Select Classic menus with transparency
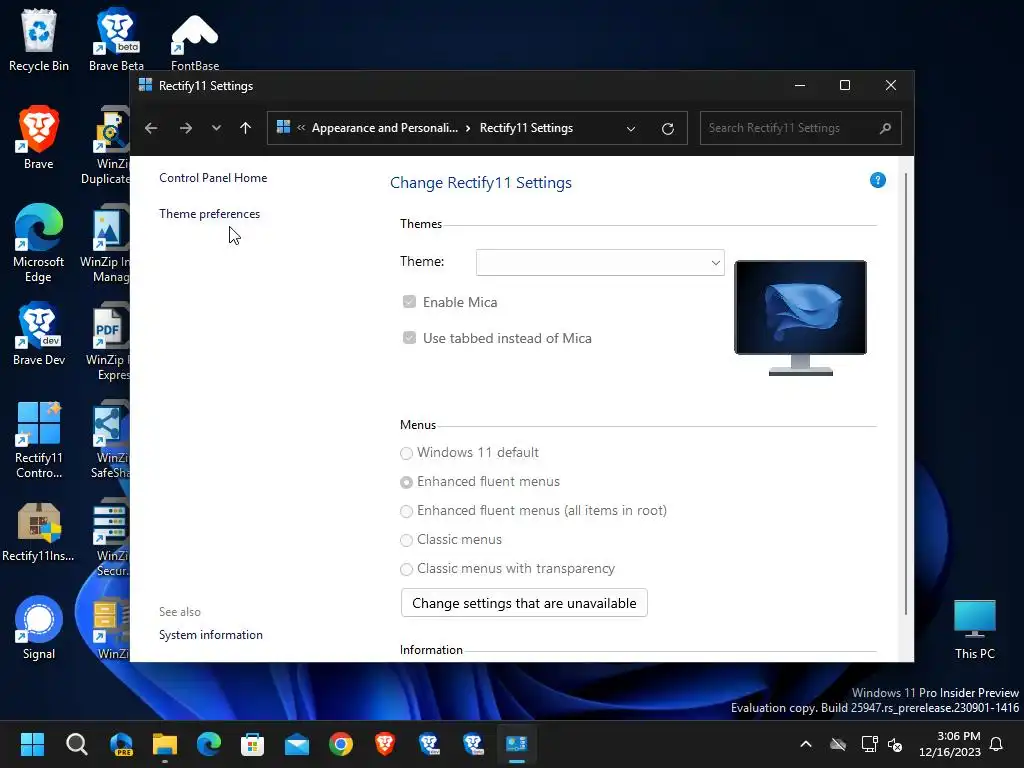Viewport: 1024px width, 768px height. [x=406, y=569]
